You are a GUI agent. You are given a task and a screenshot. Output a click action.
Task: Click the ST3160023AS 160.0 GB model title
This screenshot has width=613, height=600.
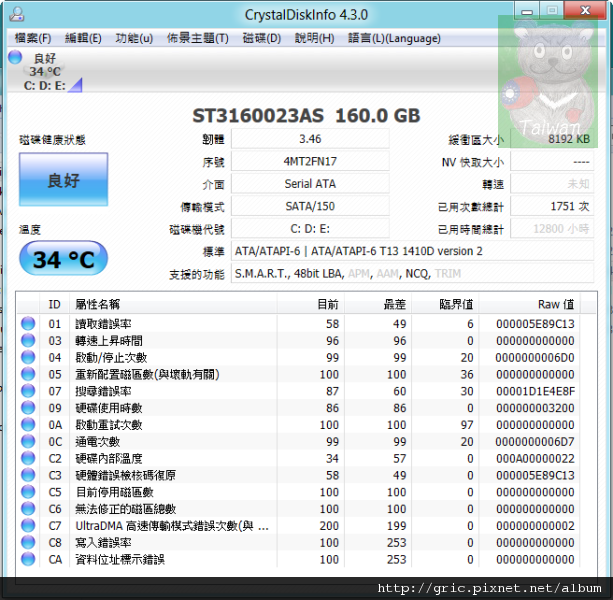click(x=306, y=116)
